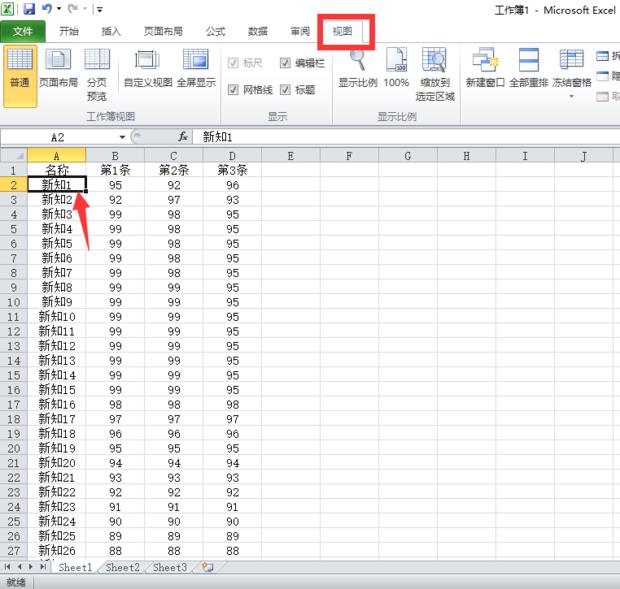This screenshot has height=589, width=620.
Task: Click the split window (拆分) icon
Action: pyautogui.click(x=602, y=57)
